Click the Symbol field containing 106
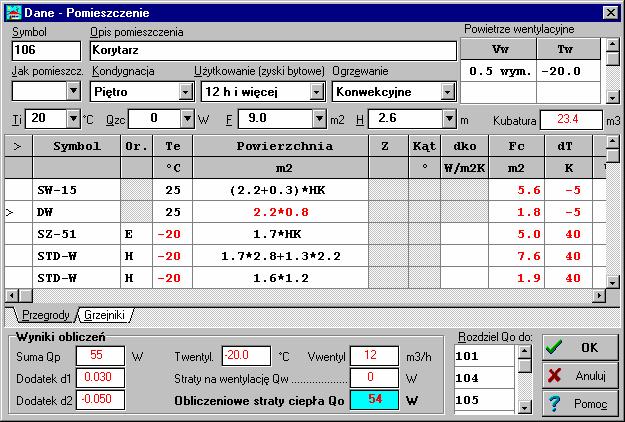This screenshot has width=625, height=422. pyautogui.click(x=46, y=51)
